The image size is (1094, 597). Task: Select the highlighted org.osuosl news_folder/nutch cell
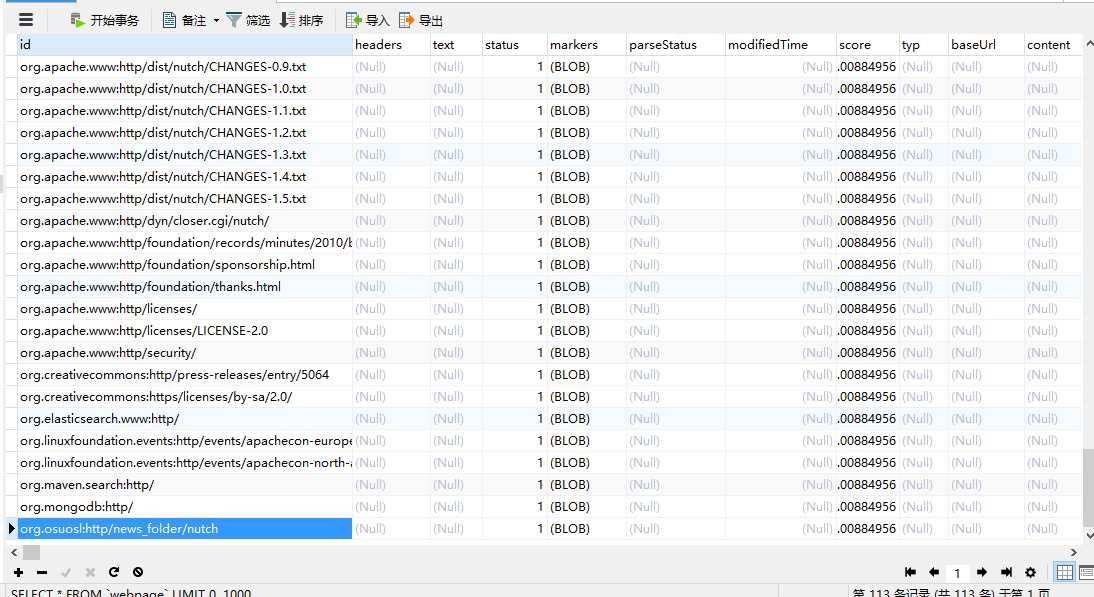coord(185,529)
